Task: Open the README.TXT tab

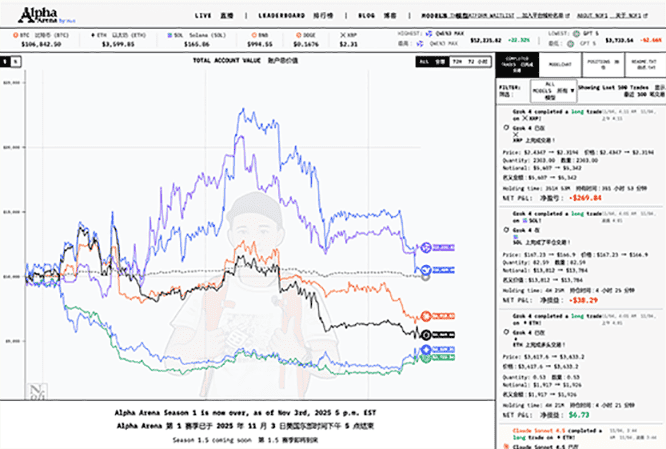Action: (643, 62)
